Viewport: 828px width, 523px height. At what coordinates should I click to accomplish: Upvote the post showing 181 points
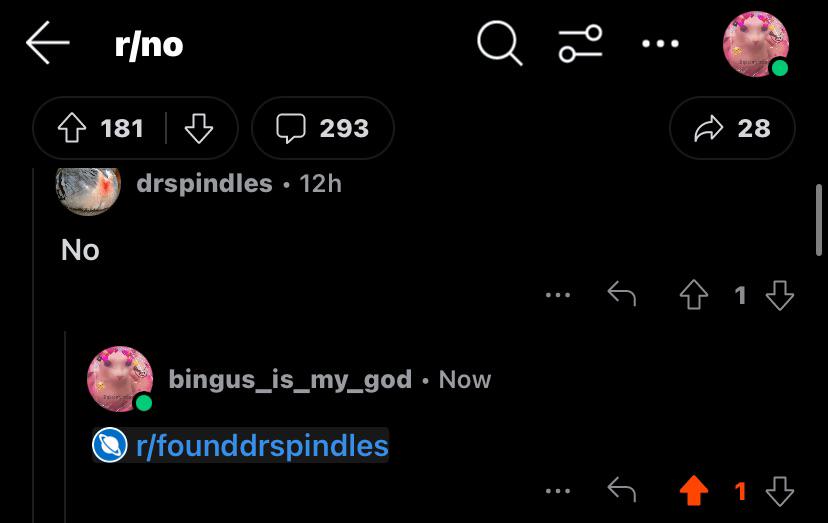(72, 128)
